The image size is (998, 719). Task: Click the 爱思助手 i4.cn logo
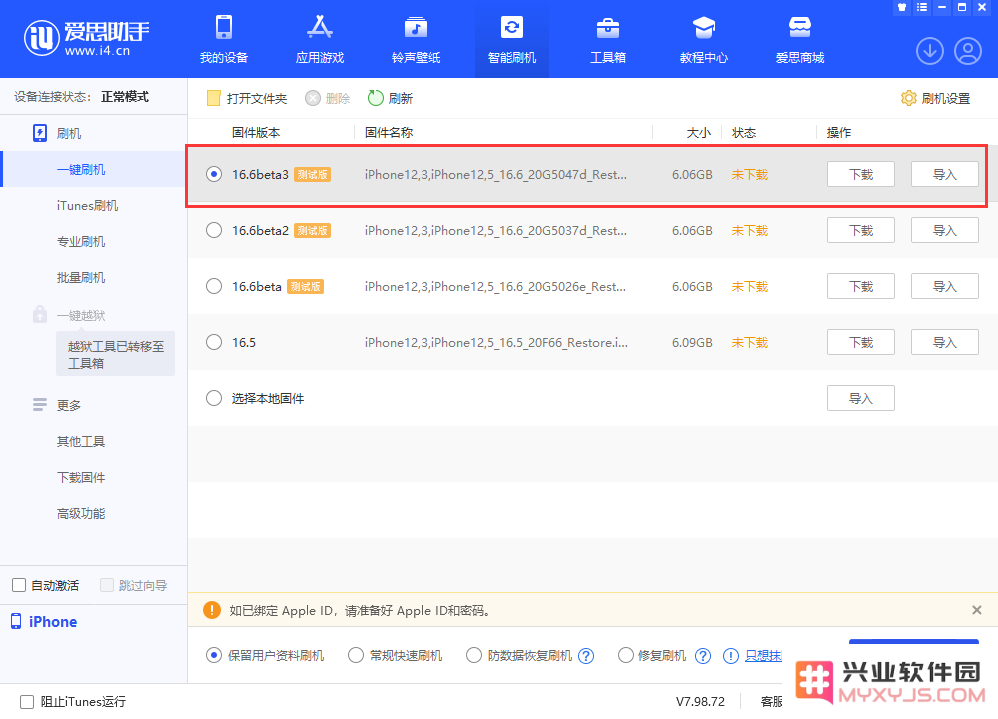pos(87,38)
